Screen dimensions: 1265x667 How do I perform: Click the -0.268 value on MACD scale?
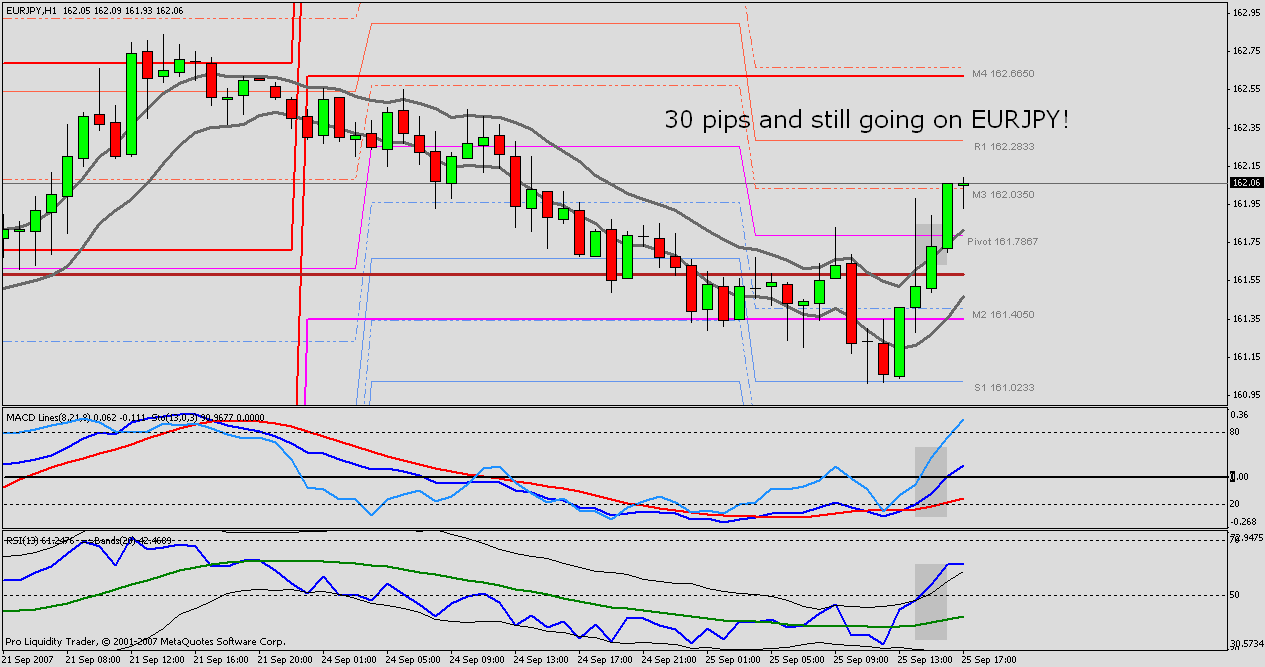pyautogui.click(x=1245, y=522)
